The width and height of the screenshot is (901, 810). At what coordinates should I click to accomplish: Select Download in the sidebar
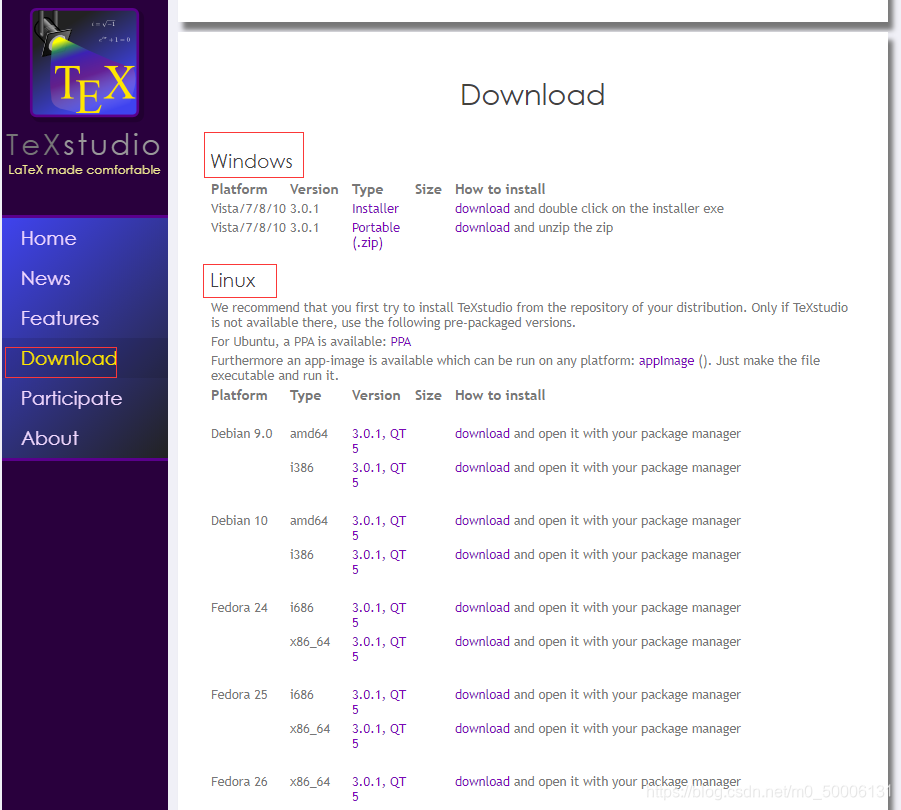[68, 358]
